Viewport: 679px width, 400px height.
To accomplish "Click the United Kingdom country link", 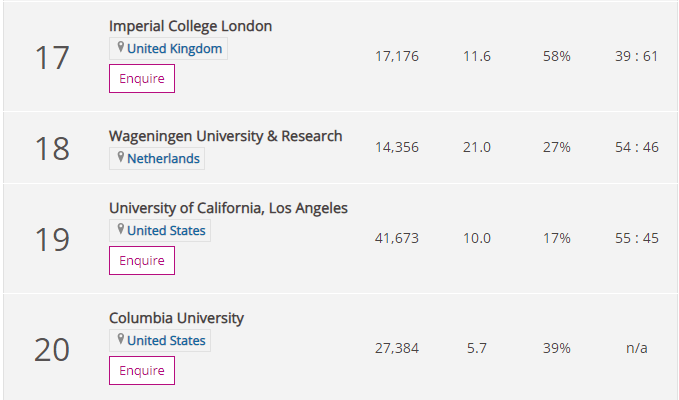I will [x=175, y=48].
